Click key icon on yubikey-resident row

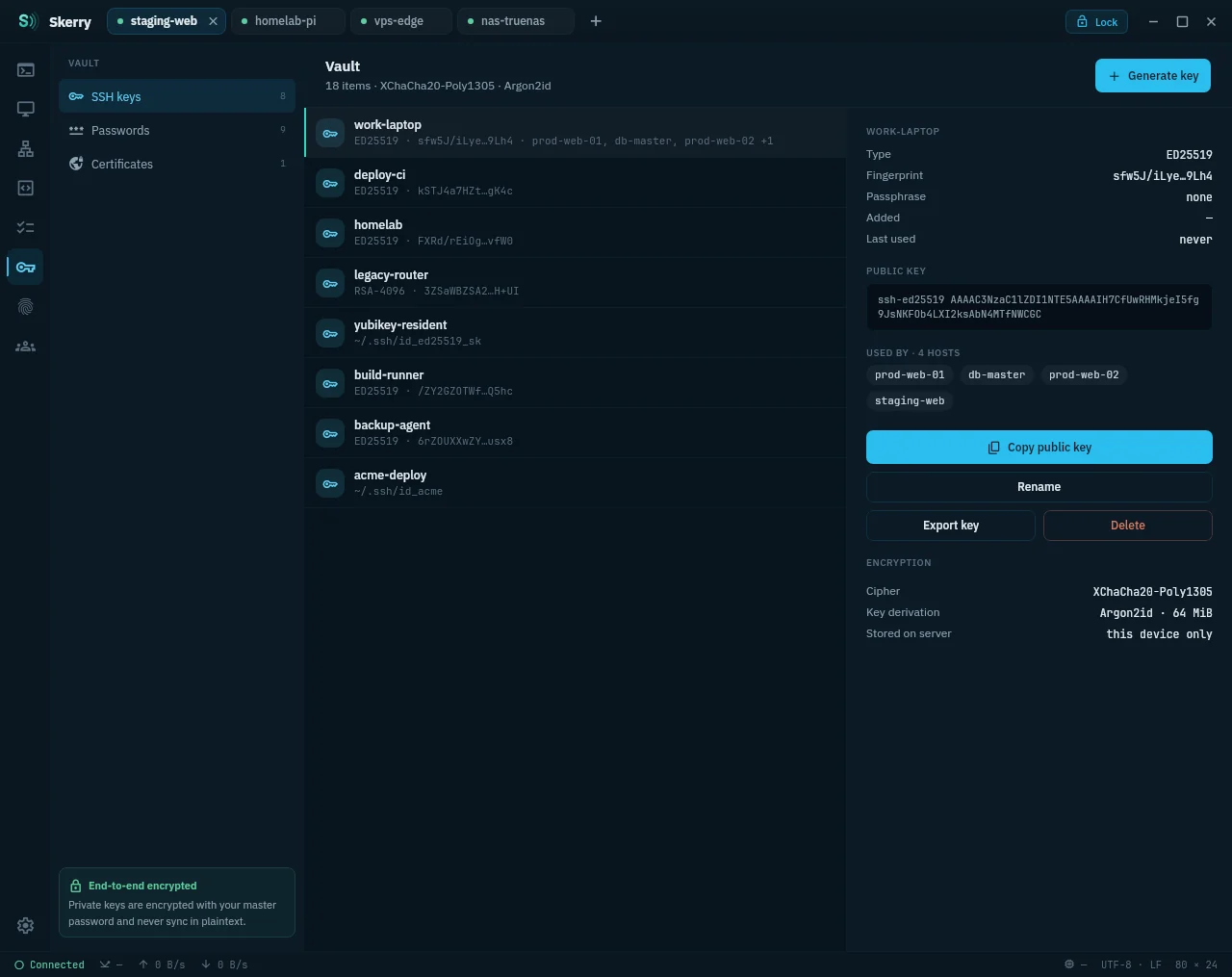(x=330, y=333)
